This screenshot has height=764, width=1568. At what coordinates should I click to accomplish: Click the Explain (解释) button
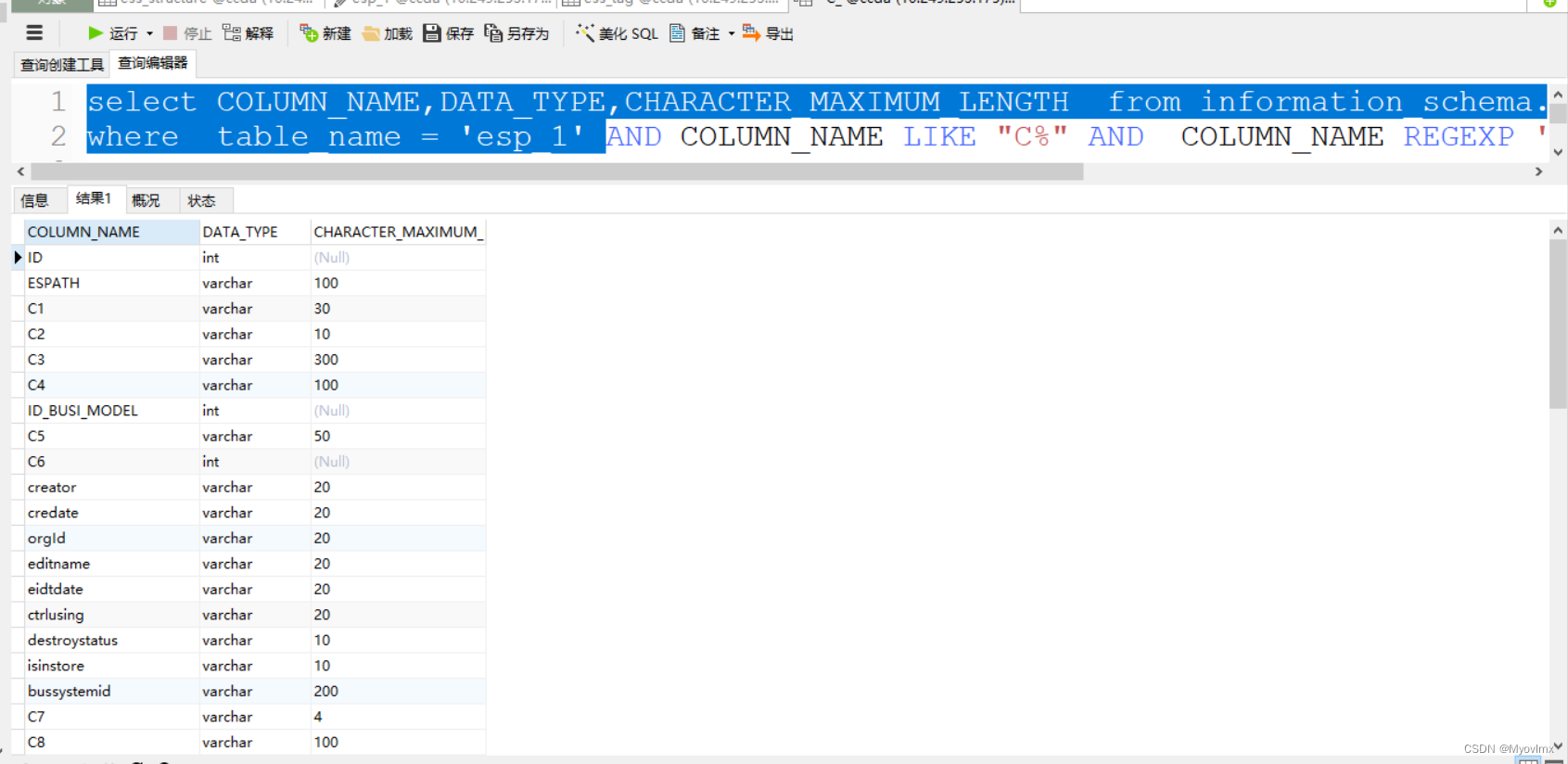click(249, 33)
